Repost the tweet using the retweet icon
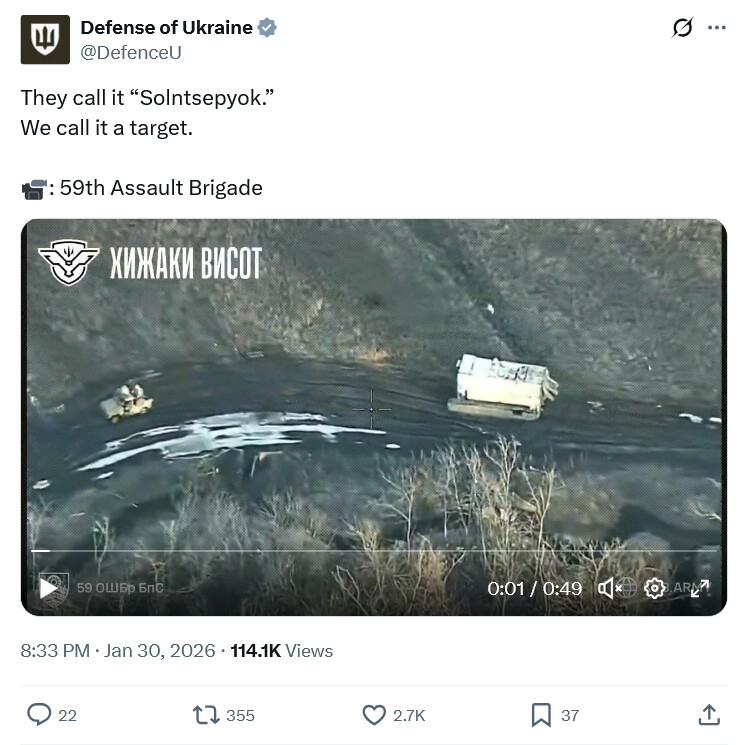This screenshot has height=745, width=748. coord(206,715)
